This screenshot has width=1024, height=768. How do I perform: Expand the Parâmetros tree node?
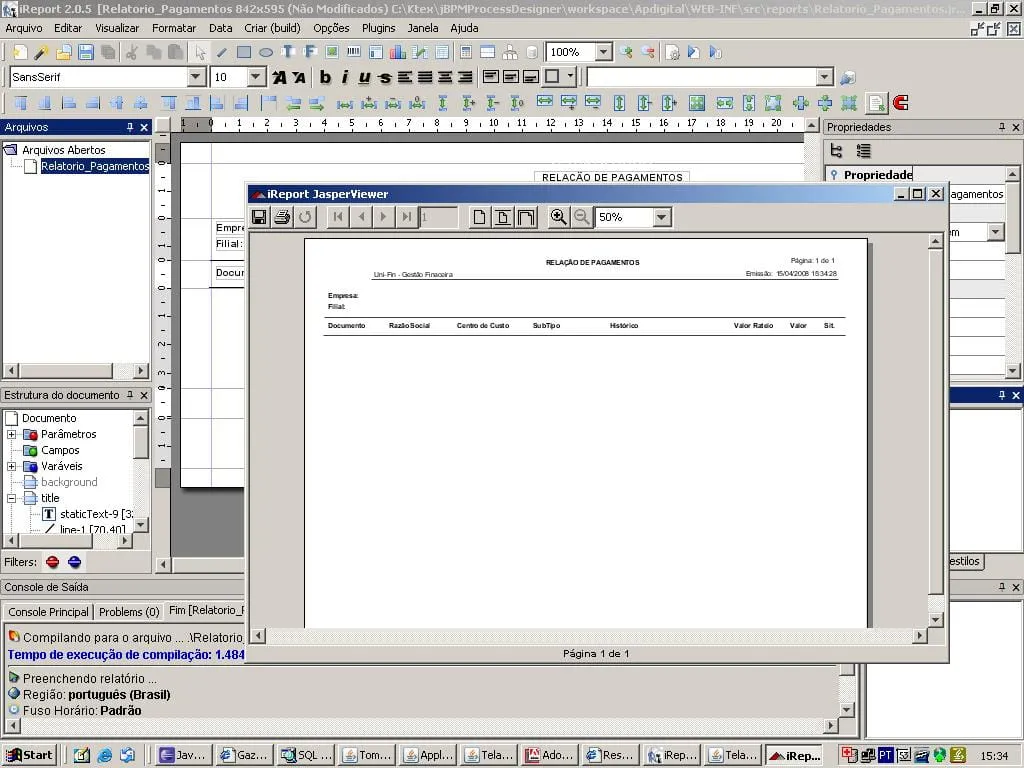(x=12, y=435)
